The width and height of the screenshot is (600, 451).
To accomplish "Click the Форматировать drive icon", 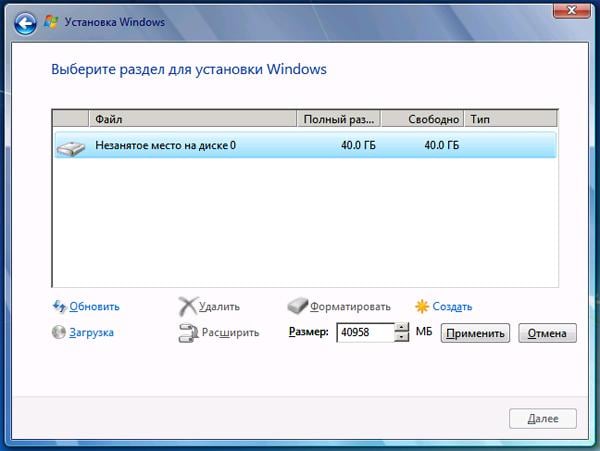I will click(x=298, y=306).
